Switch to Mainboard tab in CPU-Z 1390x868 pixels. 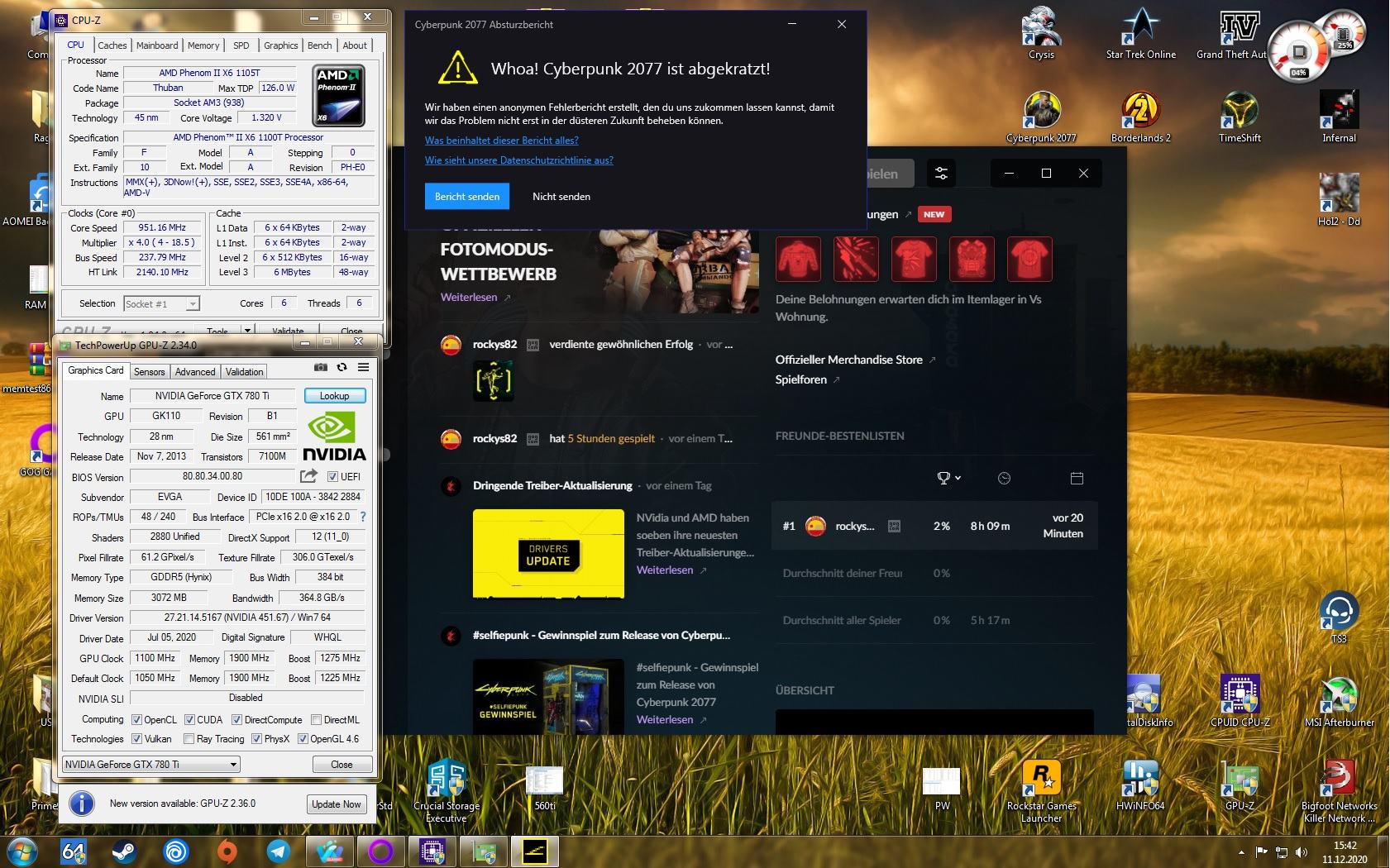click(157, 45)
